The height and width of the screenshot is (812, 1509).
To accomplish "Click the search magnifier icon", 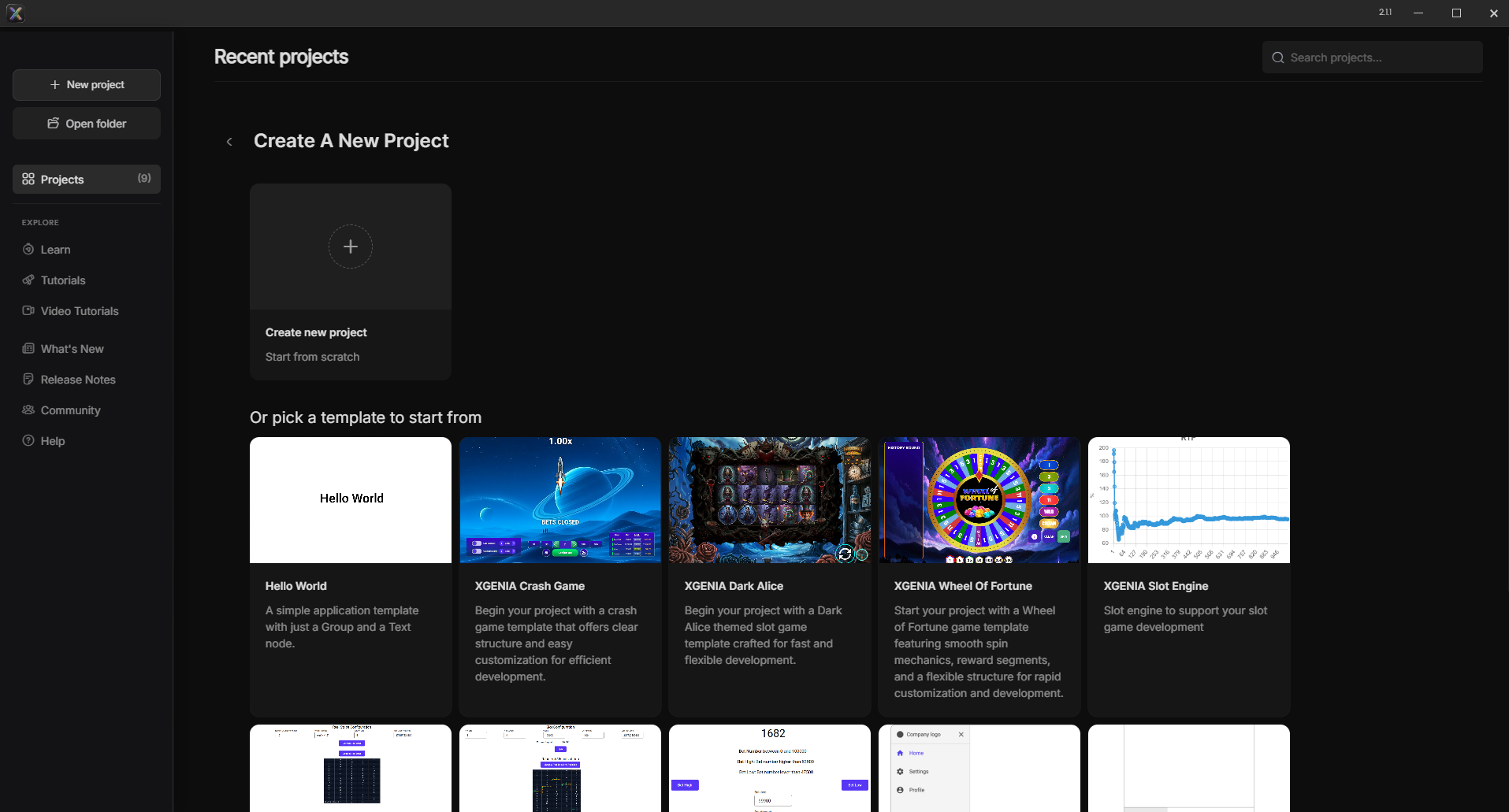I will pos(1278,57).
